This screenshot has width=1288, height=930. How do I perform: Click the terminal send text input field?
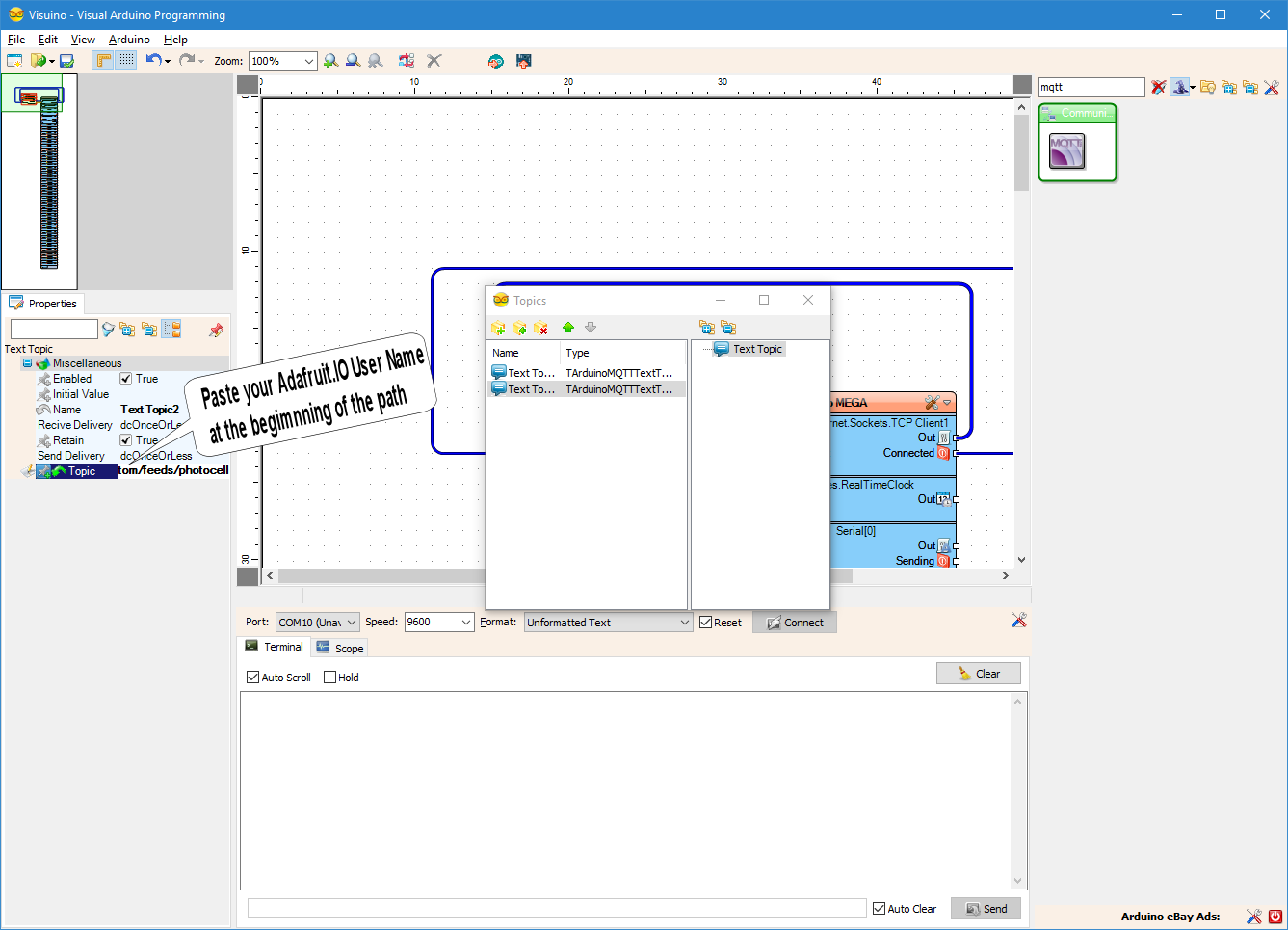tap(557, 909)
